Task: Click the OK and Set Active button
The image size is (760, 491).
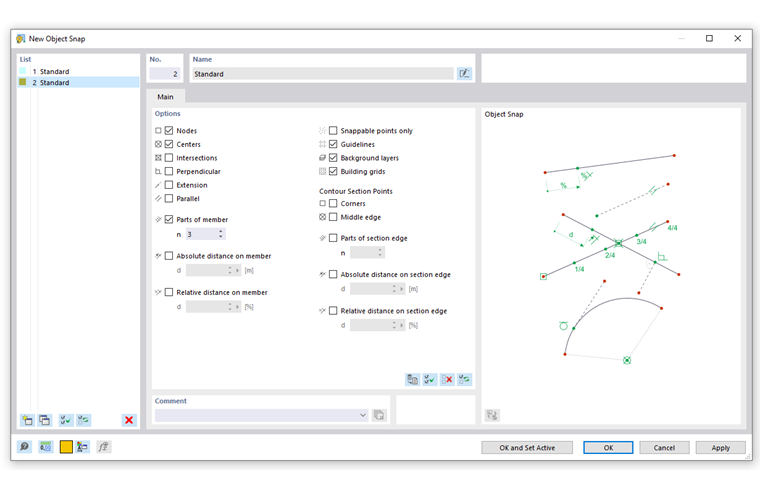Action: (527, 448)
